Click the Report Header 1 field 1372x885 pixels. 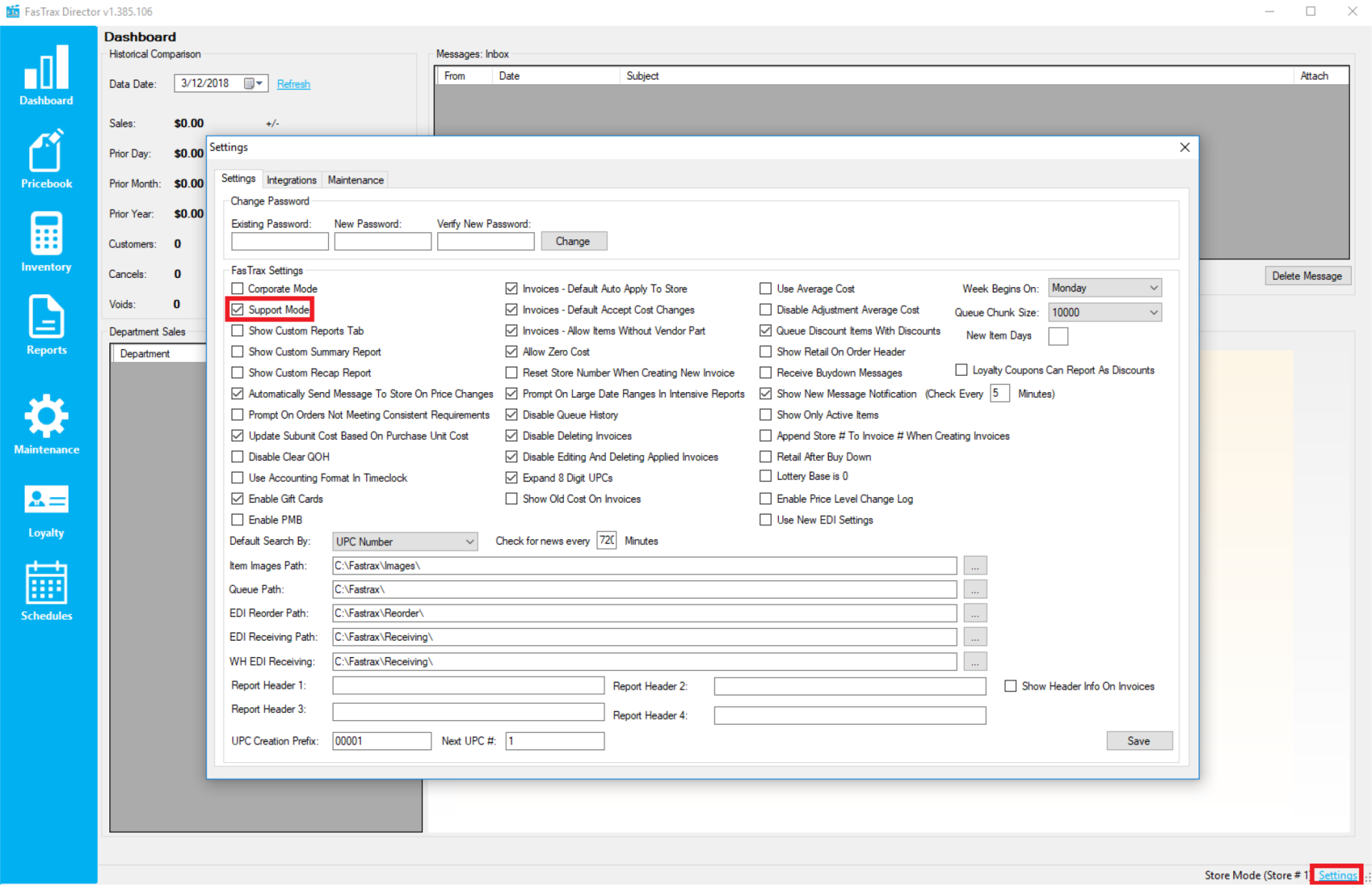tap(468, 686)
